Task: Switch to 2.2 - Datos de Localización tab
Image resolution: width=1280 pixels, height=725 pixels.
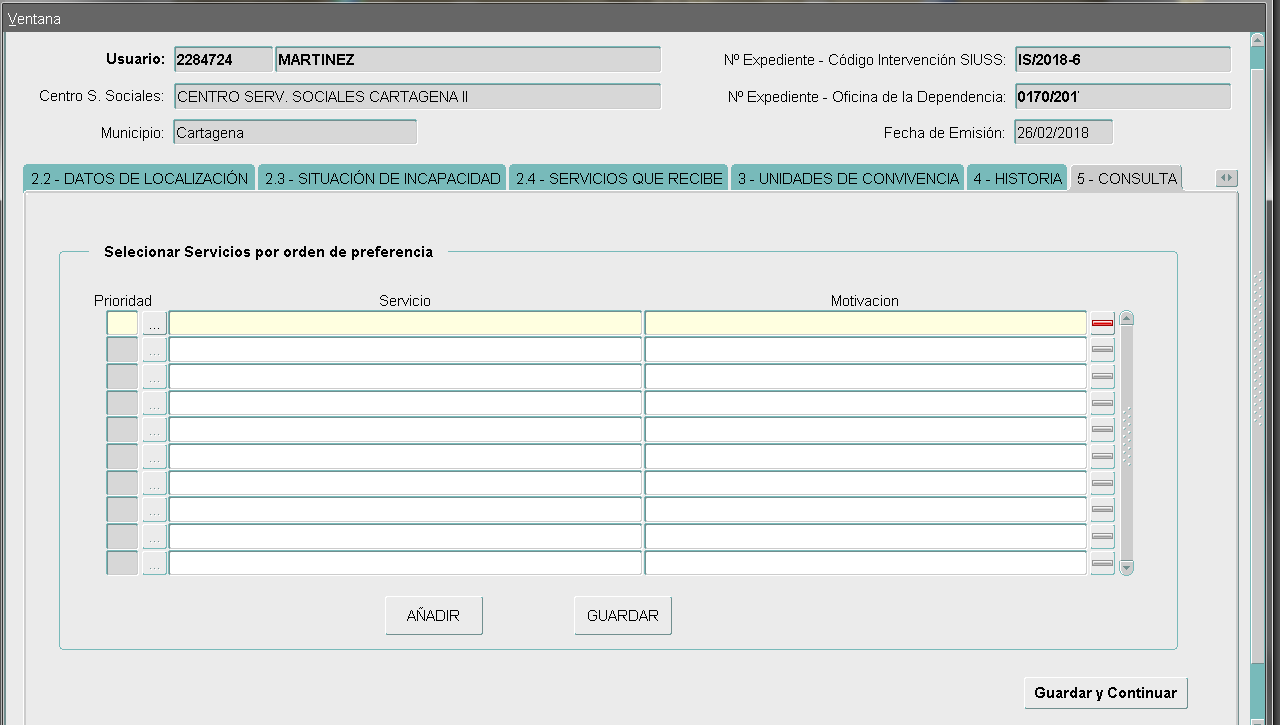Action: tap(139, 179)
